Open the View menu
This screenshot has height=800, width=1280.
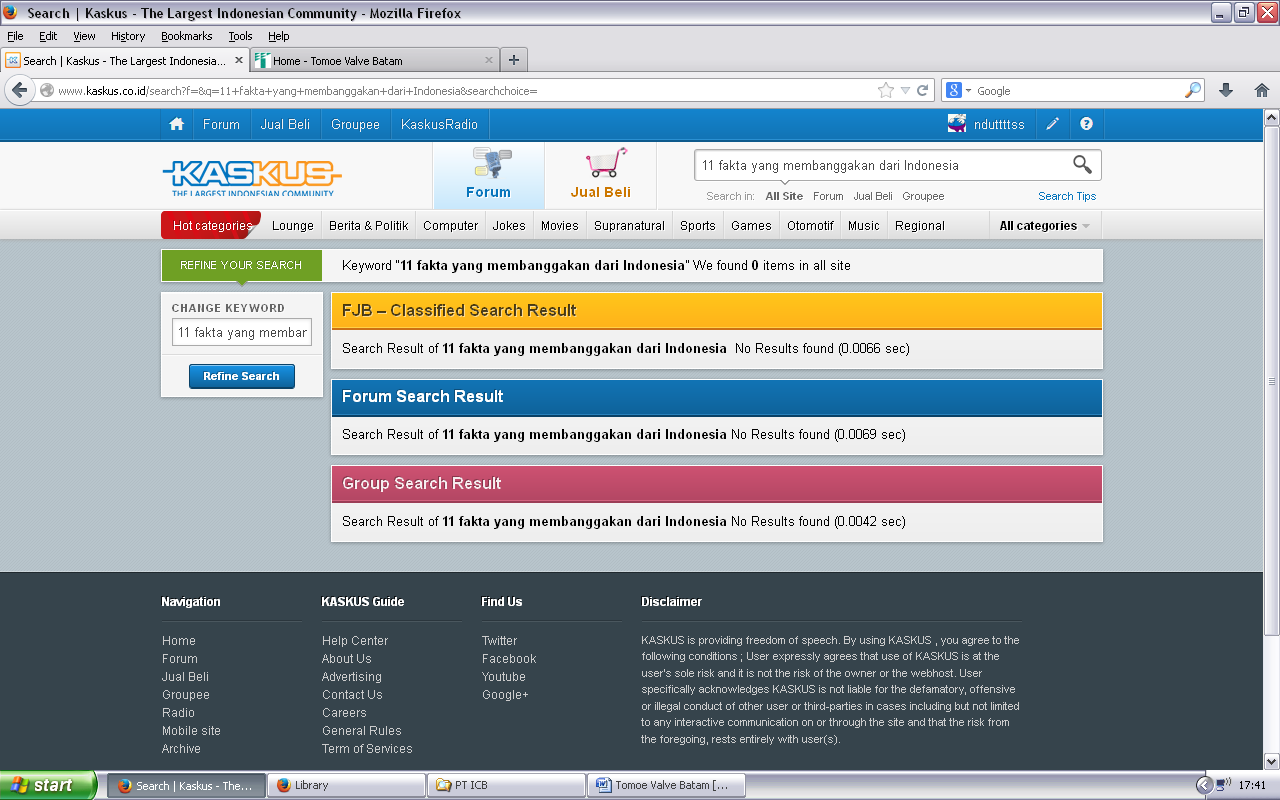84,36
